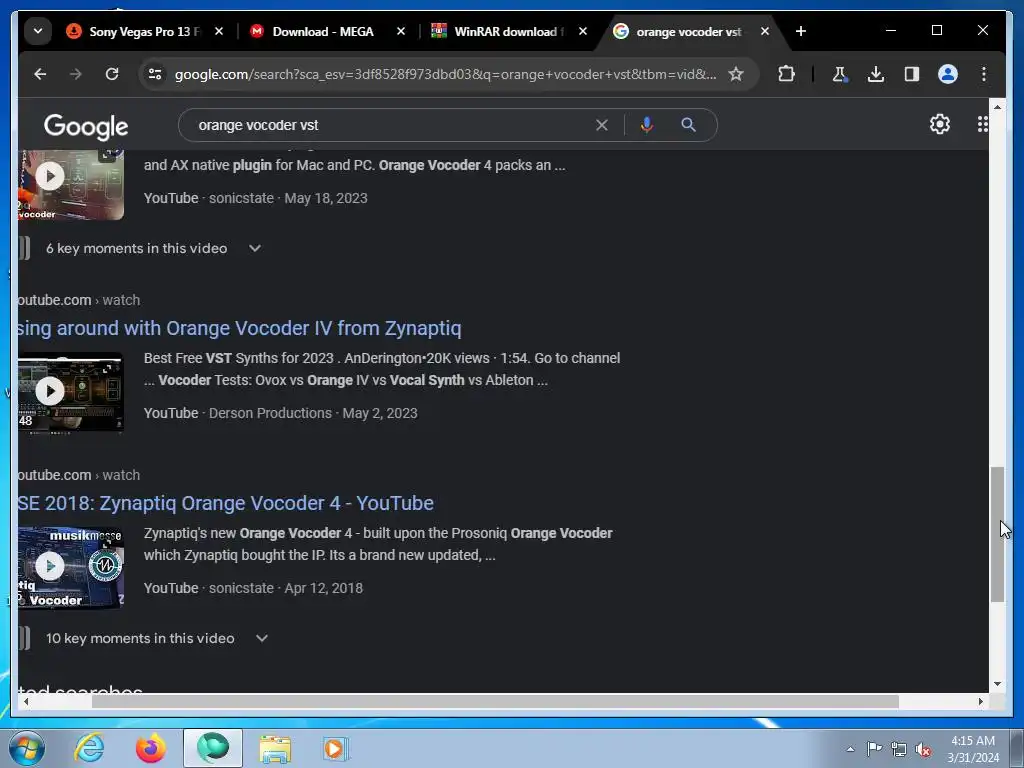Clear the search query with X
1024x768 pixels.
(601, 125)
